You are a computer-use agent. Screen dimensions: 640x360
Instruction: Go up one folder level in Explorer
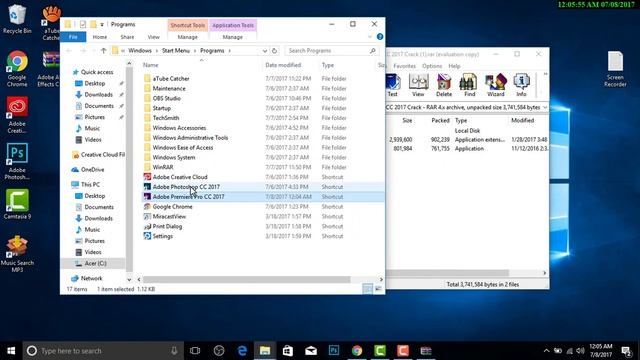(x=104, y=51)
